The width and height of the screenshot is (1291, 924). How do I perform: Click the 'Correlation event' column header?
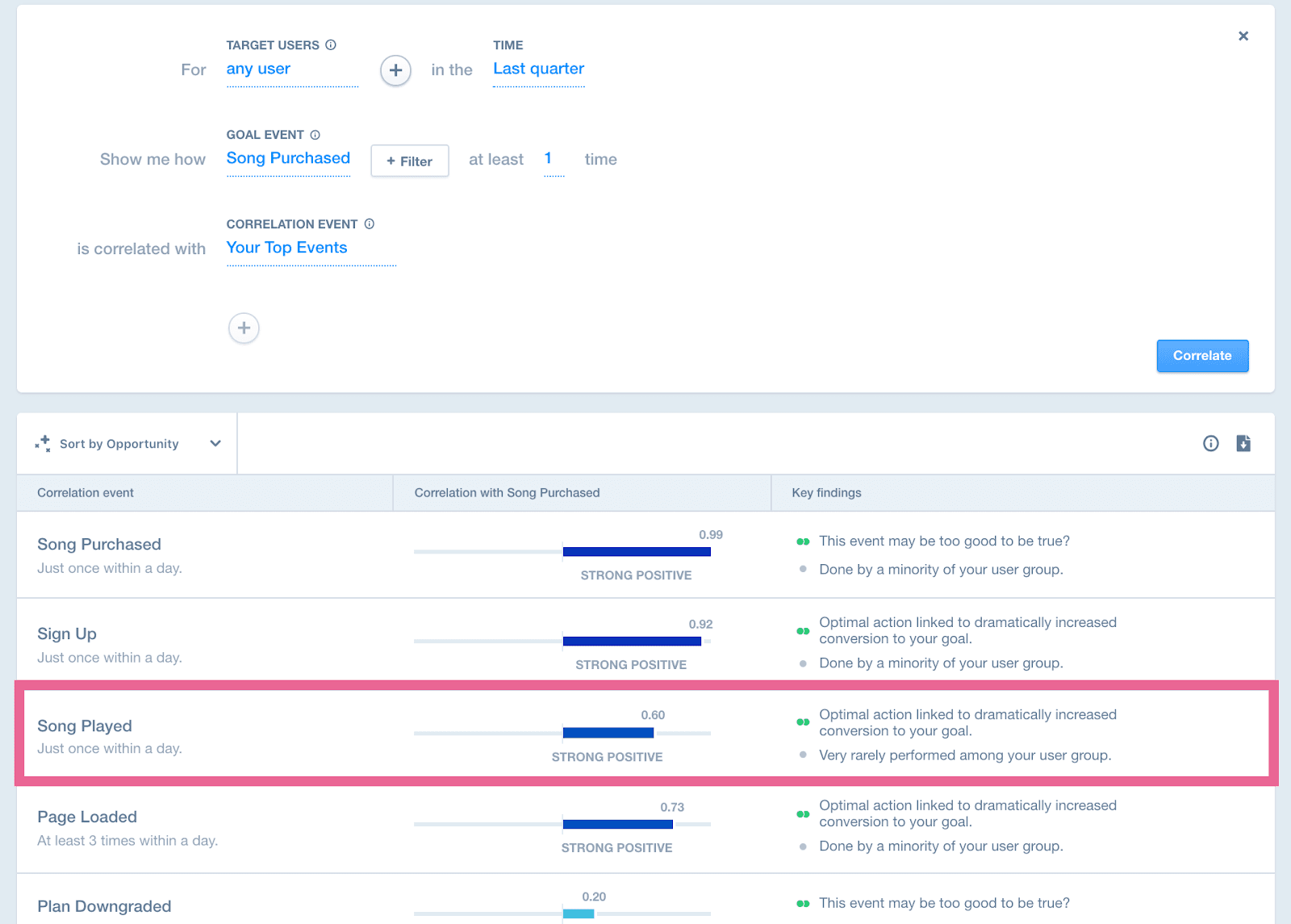[86, 493]
